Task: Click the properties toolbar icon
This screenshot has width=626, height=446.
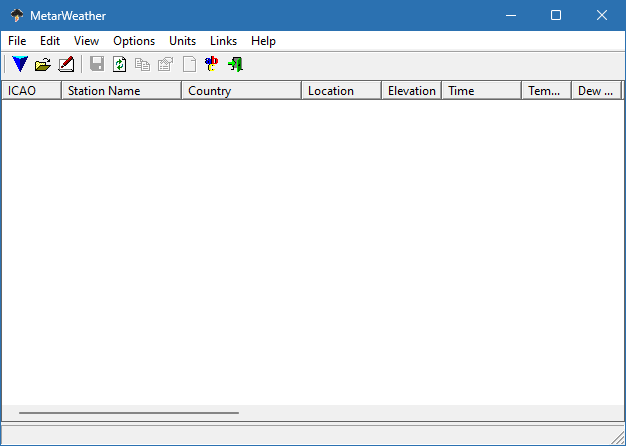Action: click(166, 65)
